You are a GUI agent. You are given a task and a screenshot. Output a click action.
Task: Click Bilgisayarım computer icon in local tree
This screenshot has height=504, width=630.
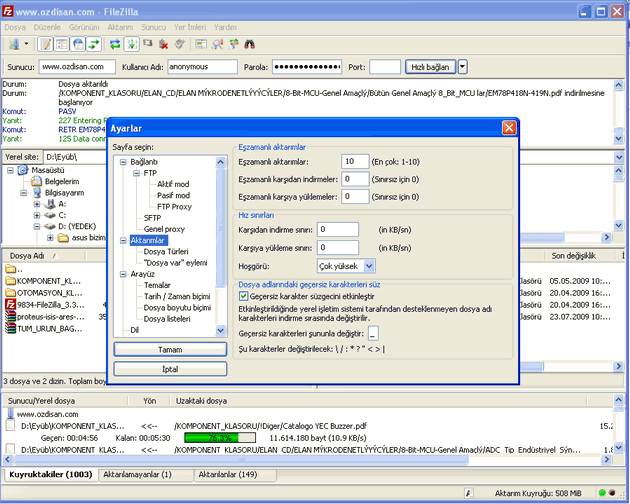pyautogui.click(x=37, y=193)
